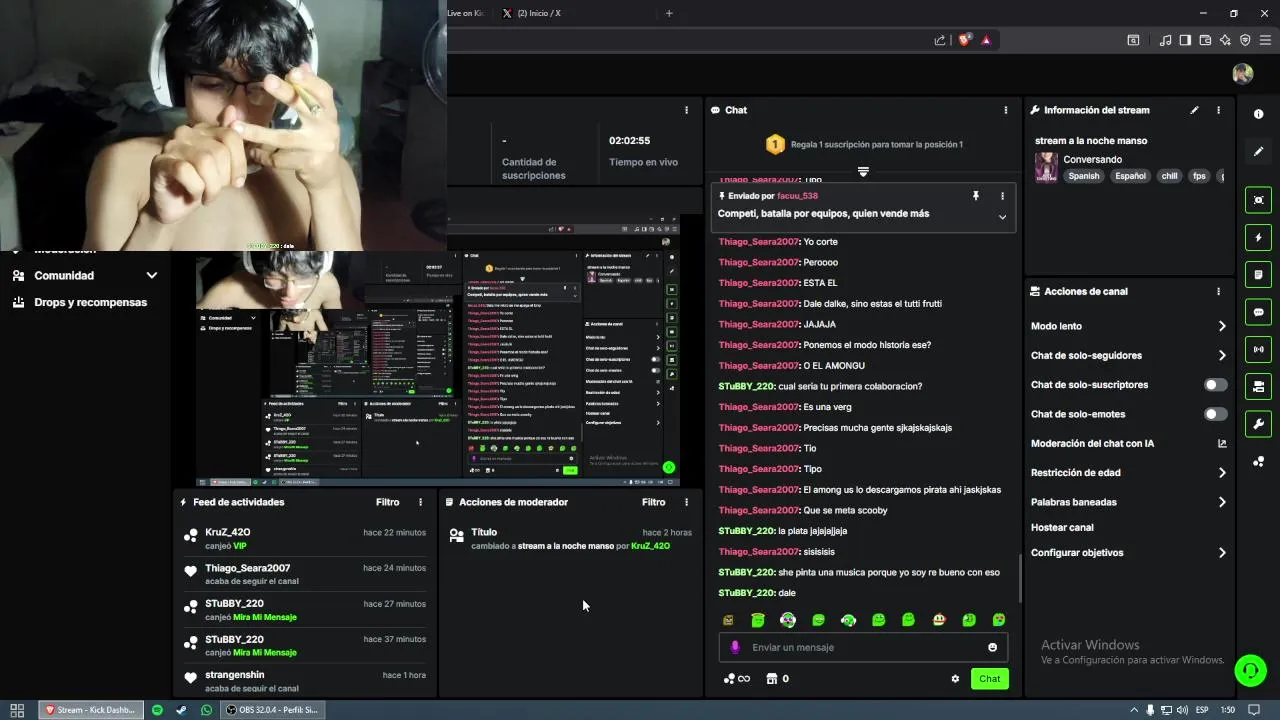Click the Spanish stream tag
This screenshot has height=720, width=1280.
click(x=1083, y=176)
